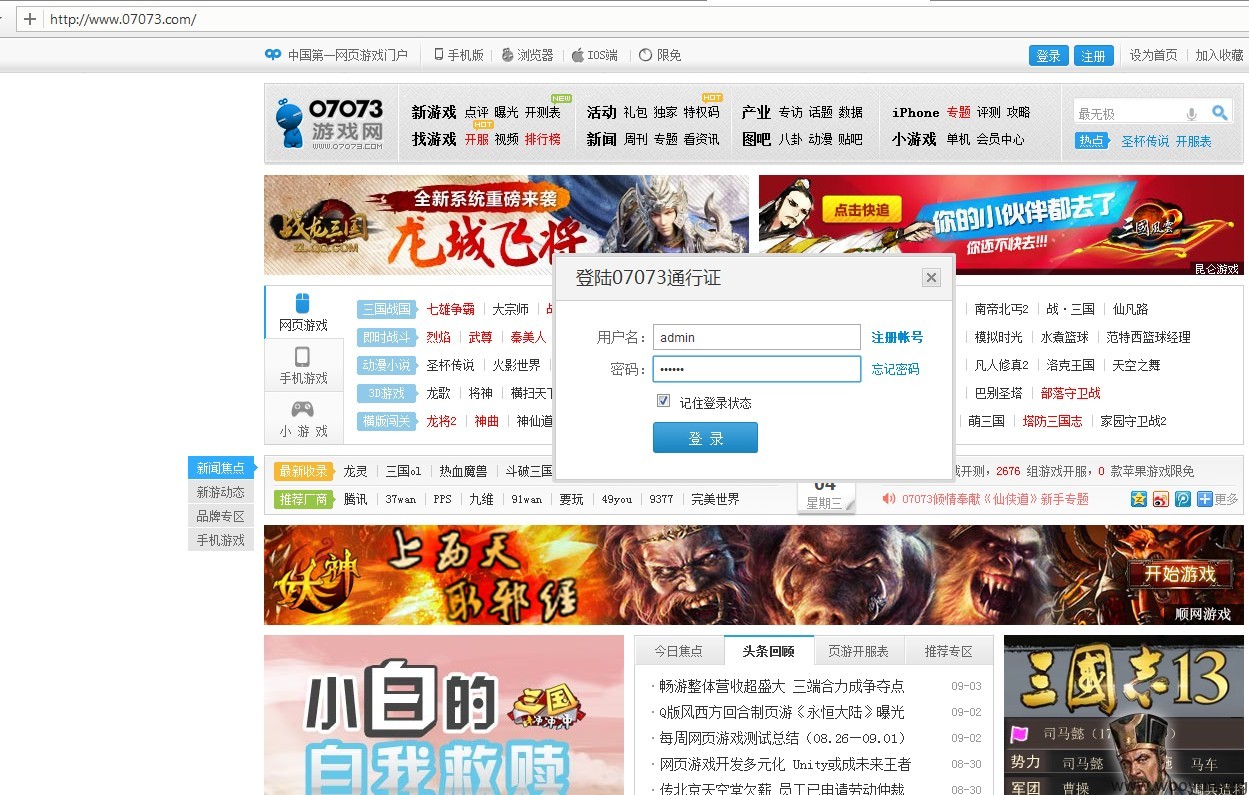Click the 开测表 link
This screenshot has height=795, width=1249.
(542, 112)
